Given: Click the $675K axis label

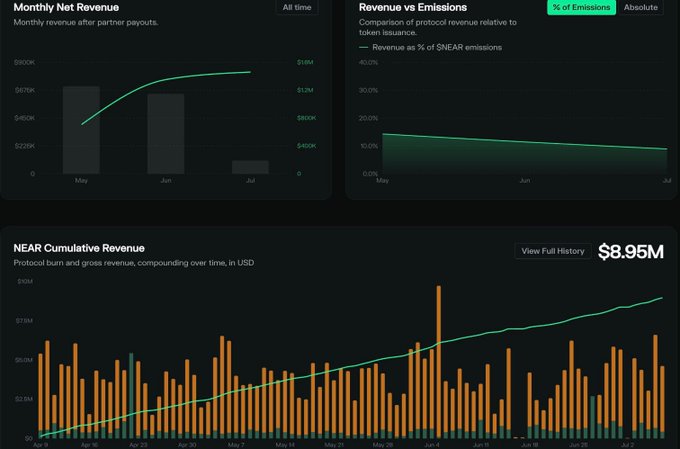Looking at the screenshot, I should [x=25, y=90].
